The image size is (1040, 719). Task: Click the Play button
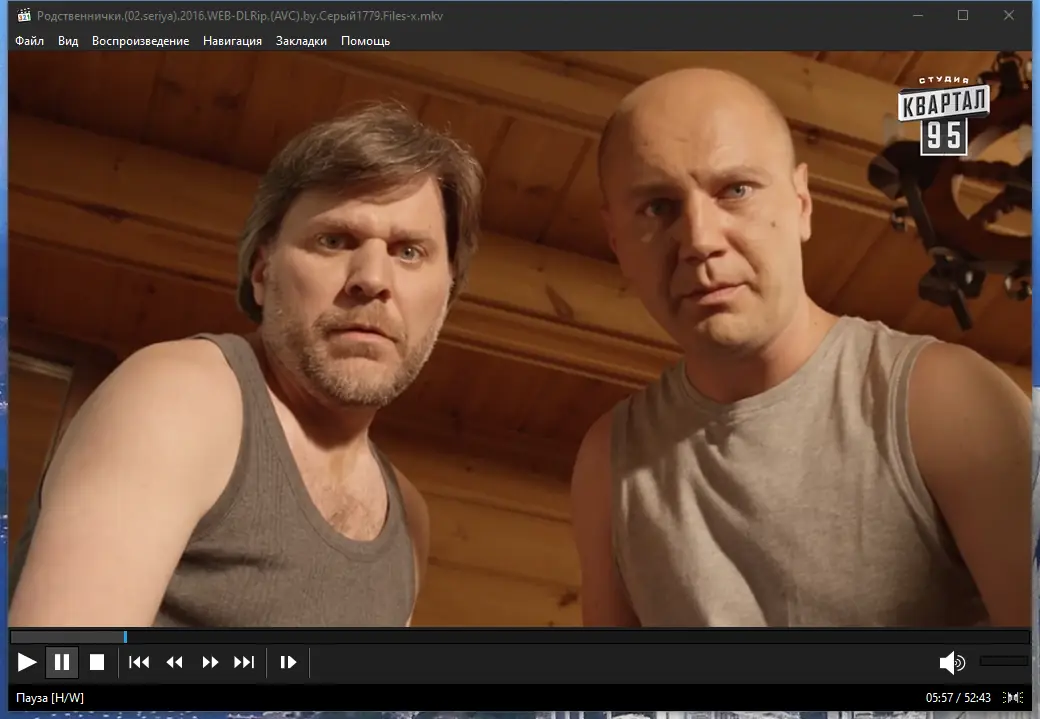pos(27,662)
